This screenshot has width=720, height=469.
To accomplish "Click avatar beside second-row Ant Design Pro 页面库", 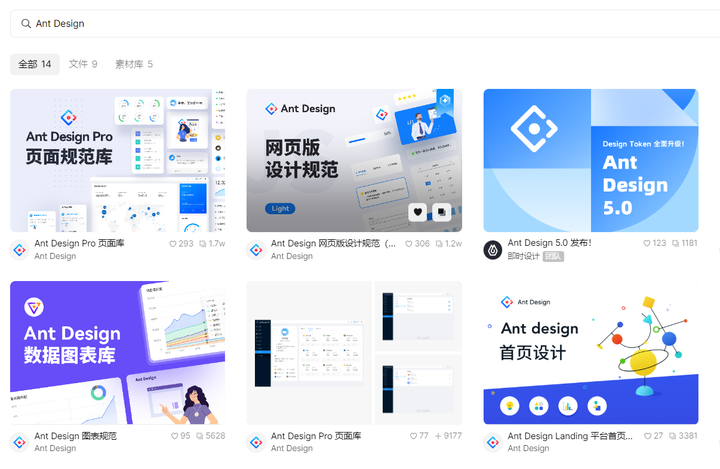I will point(256,442).
